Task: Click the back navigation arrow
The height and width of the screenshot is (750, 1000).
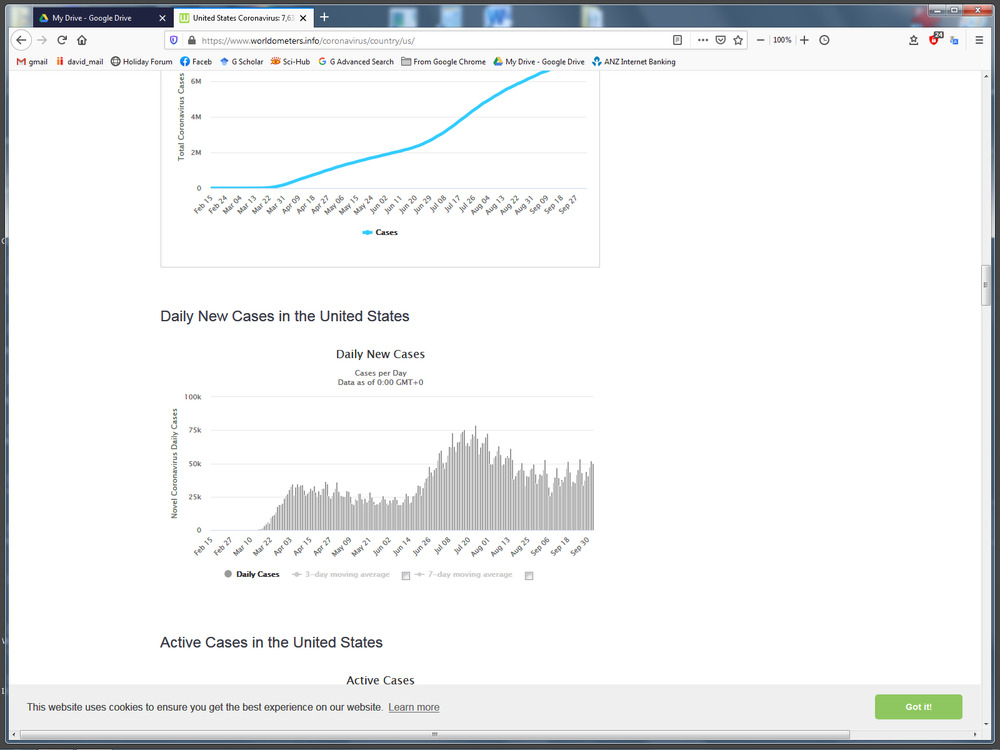Action: coord(20,40)
